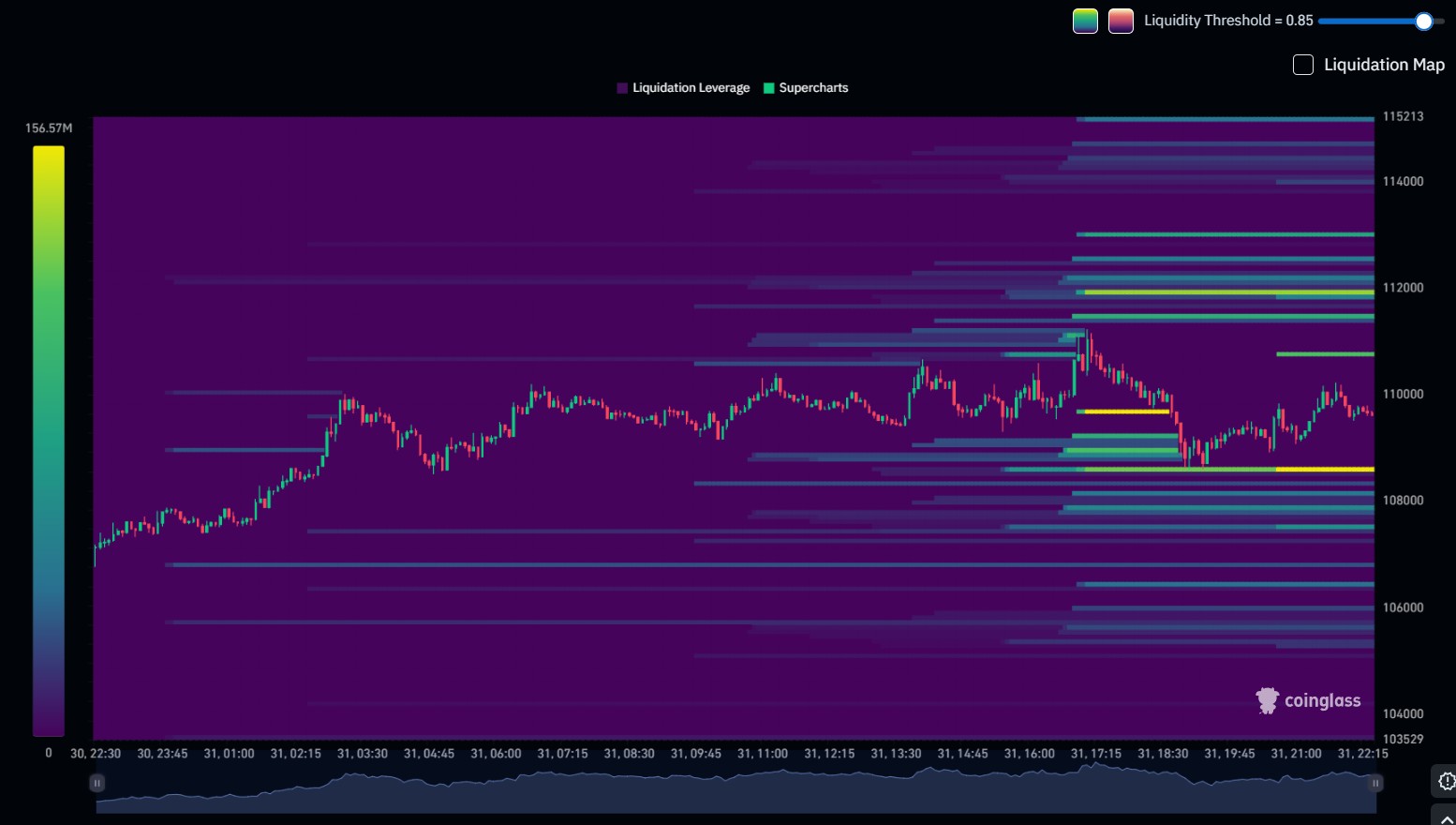The width and height of the screenshot is (1456, 825).
Task: Click the left zoom range handle
Action: (97, 783)
